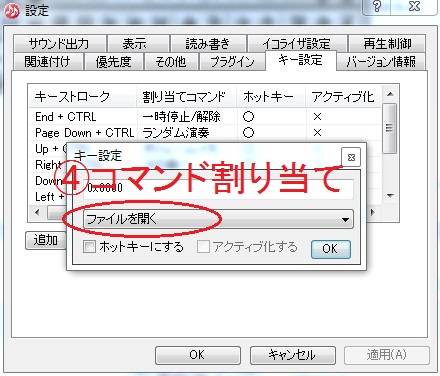The image size is (440, 376).
Task: Click the アクティブ化 column header
Action: click(343, 97)
